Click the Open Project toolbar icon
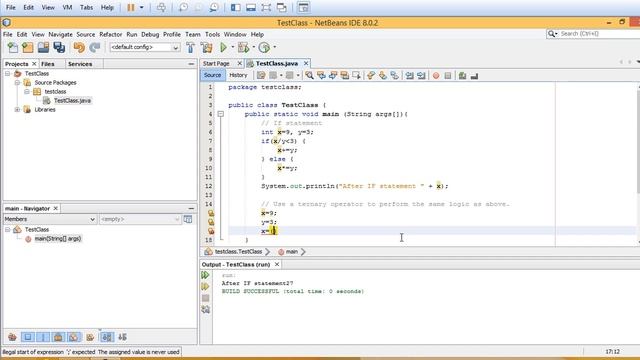 tap(43, 47)
